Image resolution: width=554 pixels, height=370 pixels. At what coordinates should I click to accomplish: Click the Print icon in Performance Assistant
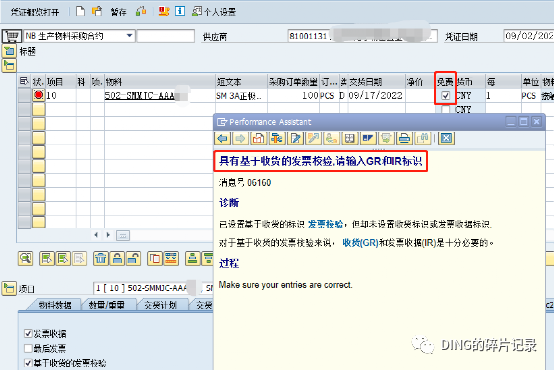tap(404, 139)
